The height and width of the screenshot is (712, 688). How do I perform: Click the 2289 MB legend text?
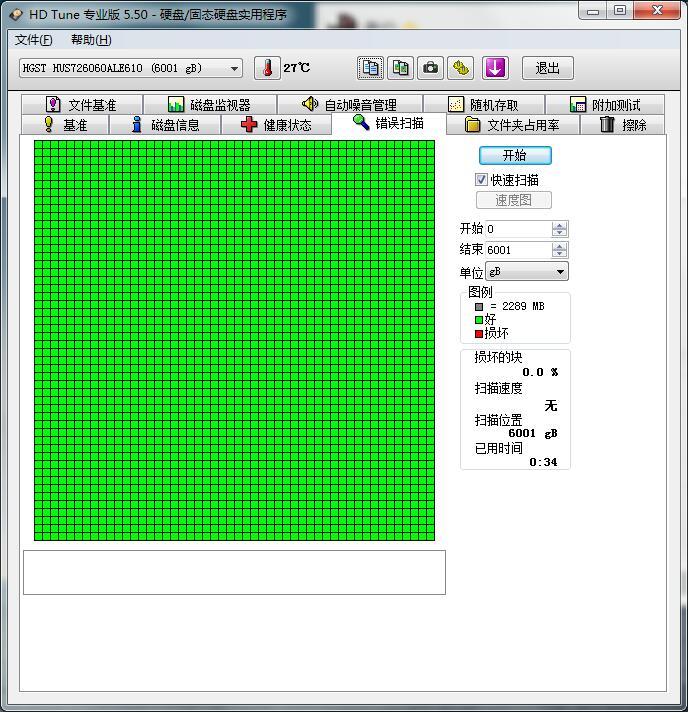tap(523, 307)
